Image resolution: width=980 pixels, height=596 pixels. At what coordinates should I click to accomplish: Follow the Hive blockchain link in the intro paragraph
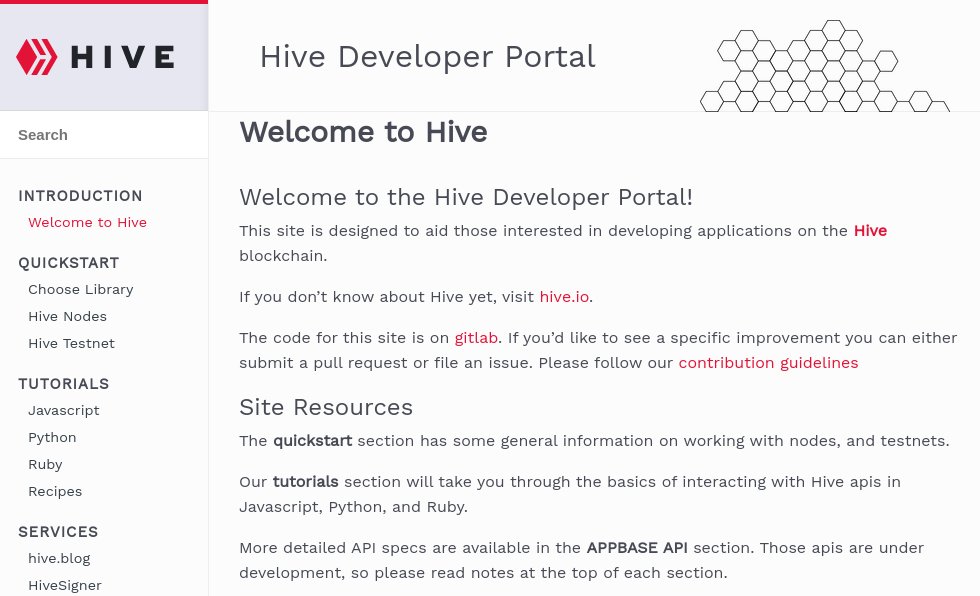coord(870,231)
